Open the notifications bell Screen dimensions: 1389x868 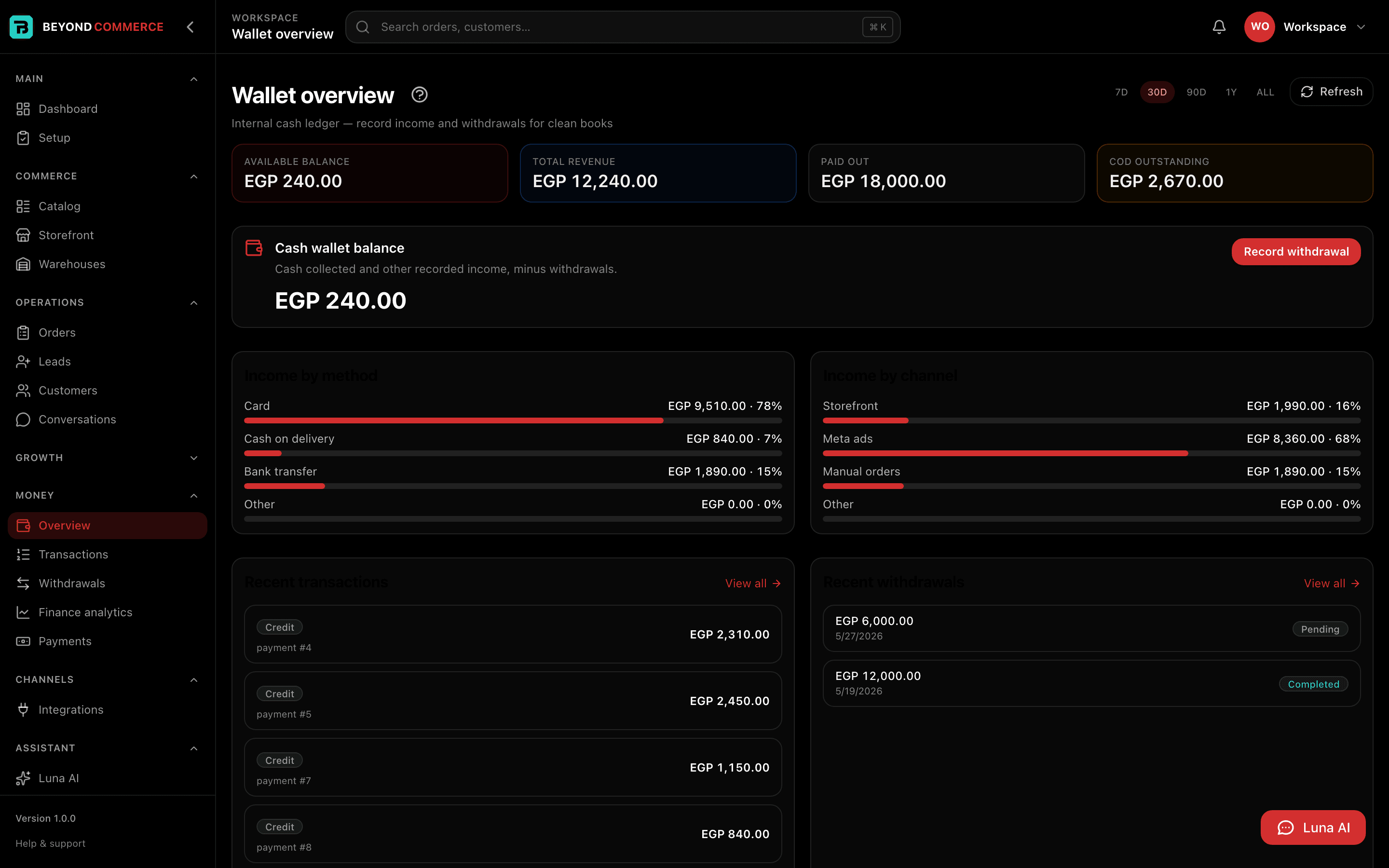click(1219, 27)
